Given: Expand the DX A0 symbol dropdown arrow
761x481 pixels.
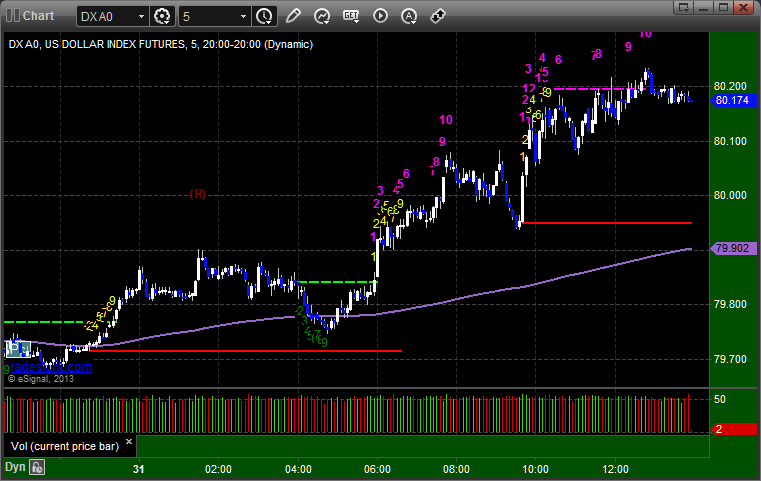Looking at the screenshot, I should pos(141,17).
